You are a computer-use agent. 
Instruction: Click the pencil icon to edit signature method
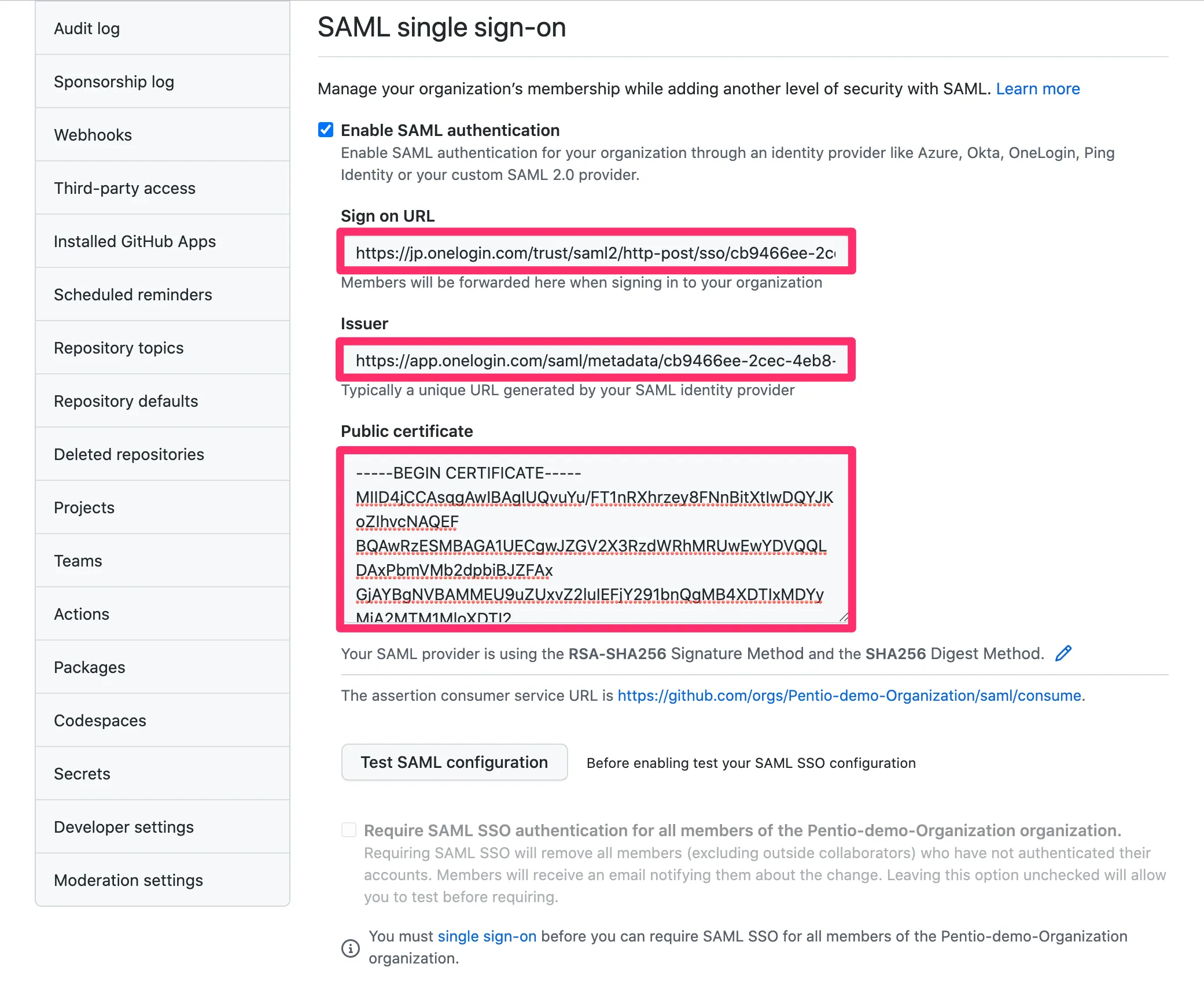coord(1063,653)
